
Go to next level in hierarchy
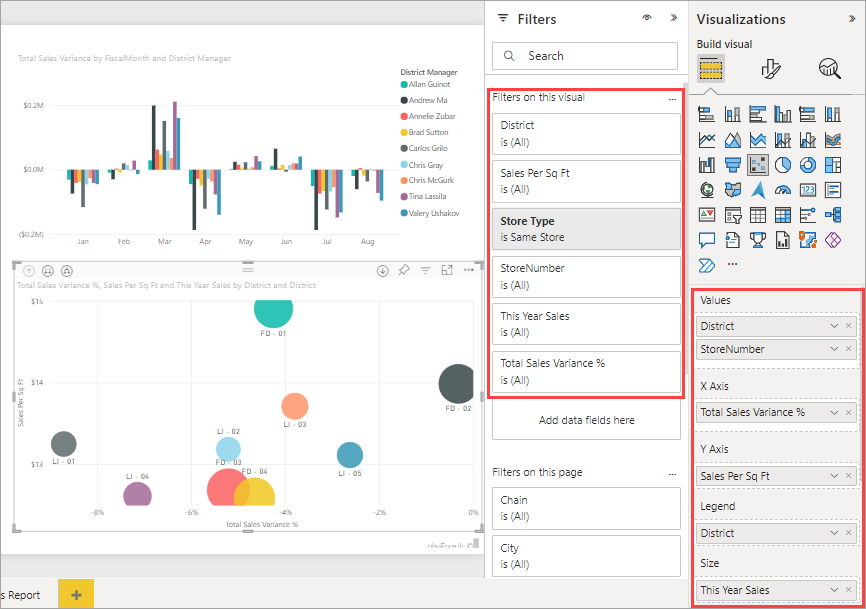48,271
